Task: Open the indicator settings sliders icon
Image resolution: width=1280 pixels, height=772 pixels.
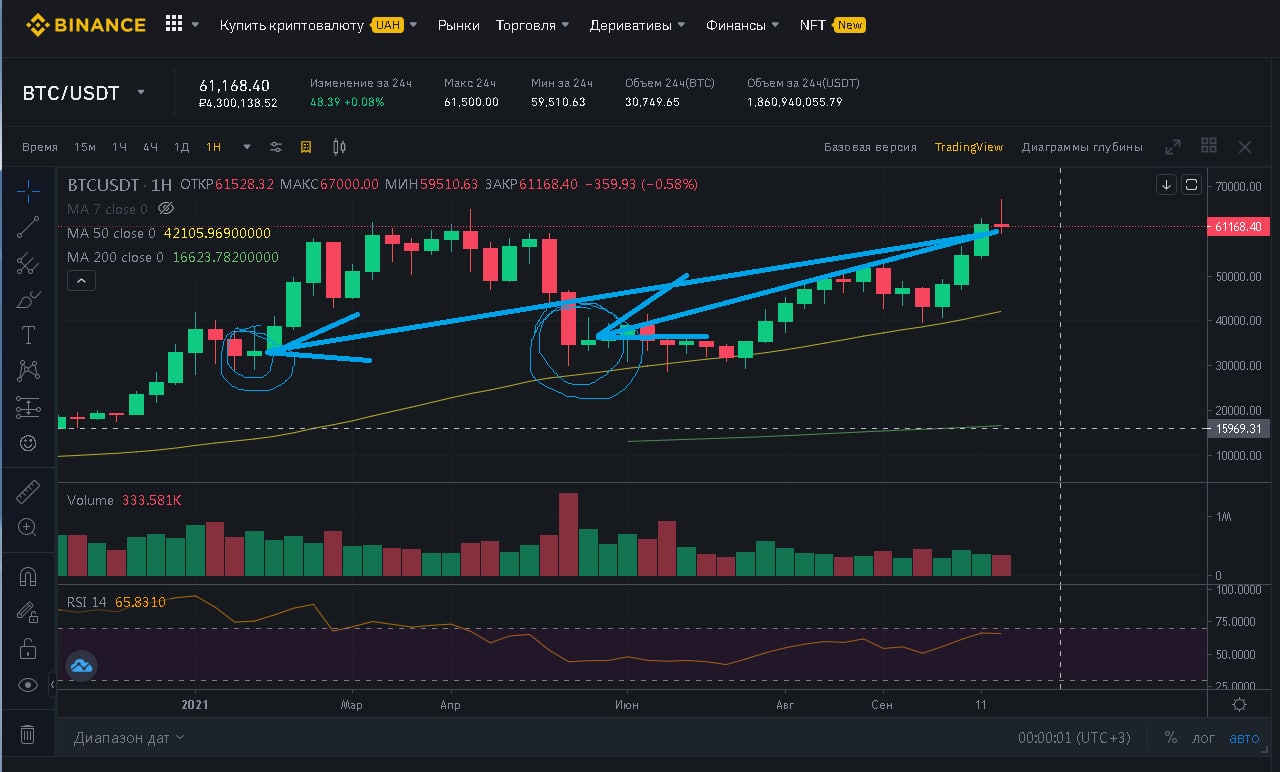Action: coord(276,147)
